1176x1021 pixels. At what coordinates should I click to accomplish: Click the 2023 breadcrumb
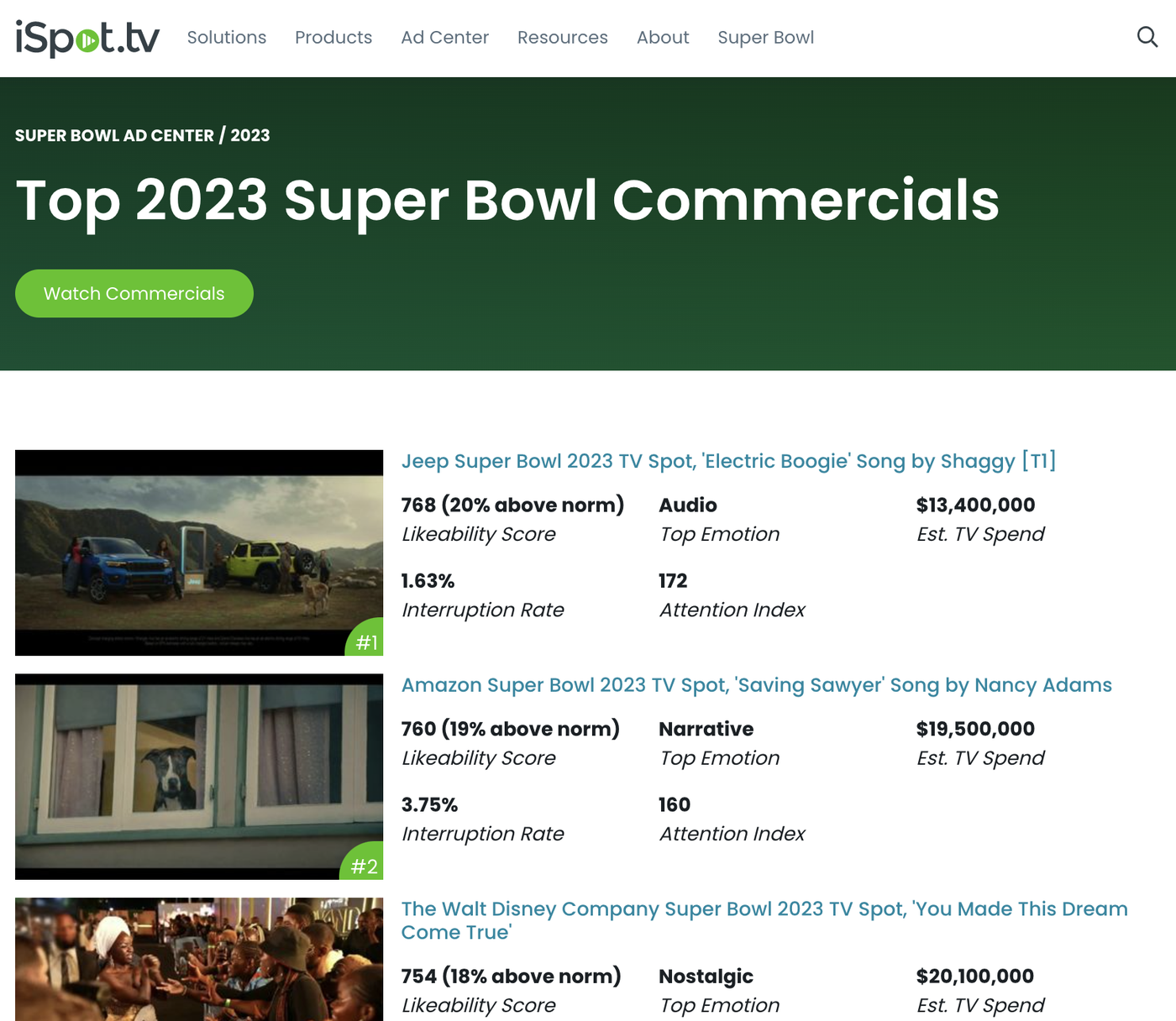(x=250, y=135)
